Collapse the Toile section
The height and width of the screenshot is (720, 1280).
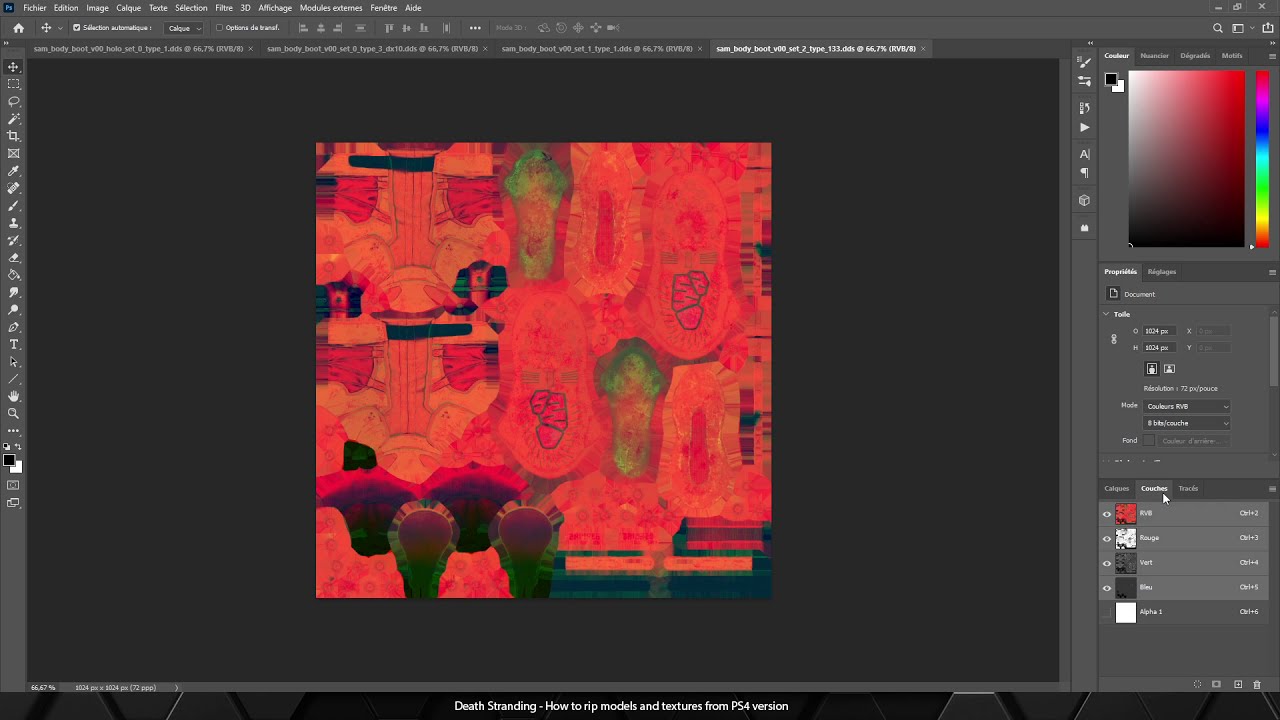1107,314
